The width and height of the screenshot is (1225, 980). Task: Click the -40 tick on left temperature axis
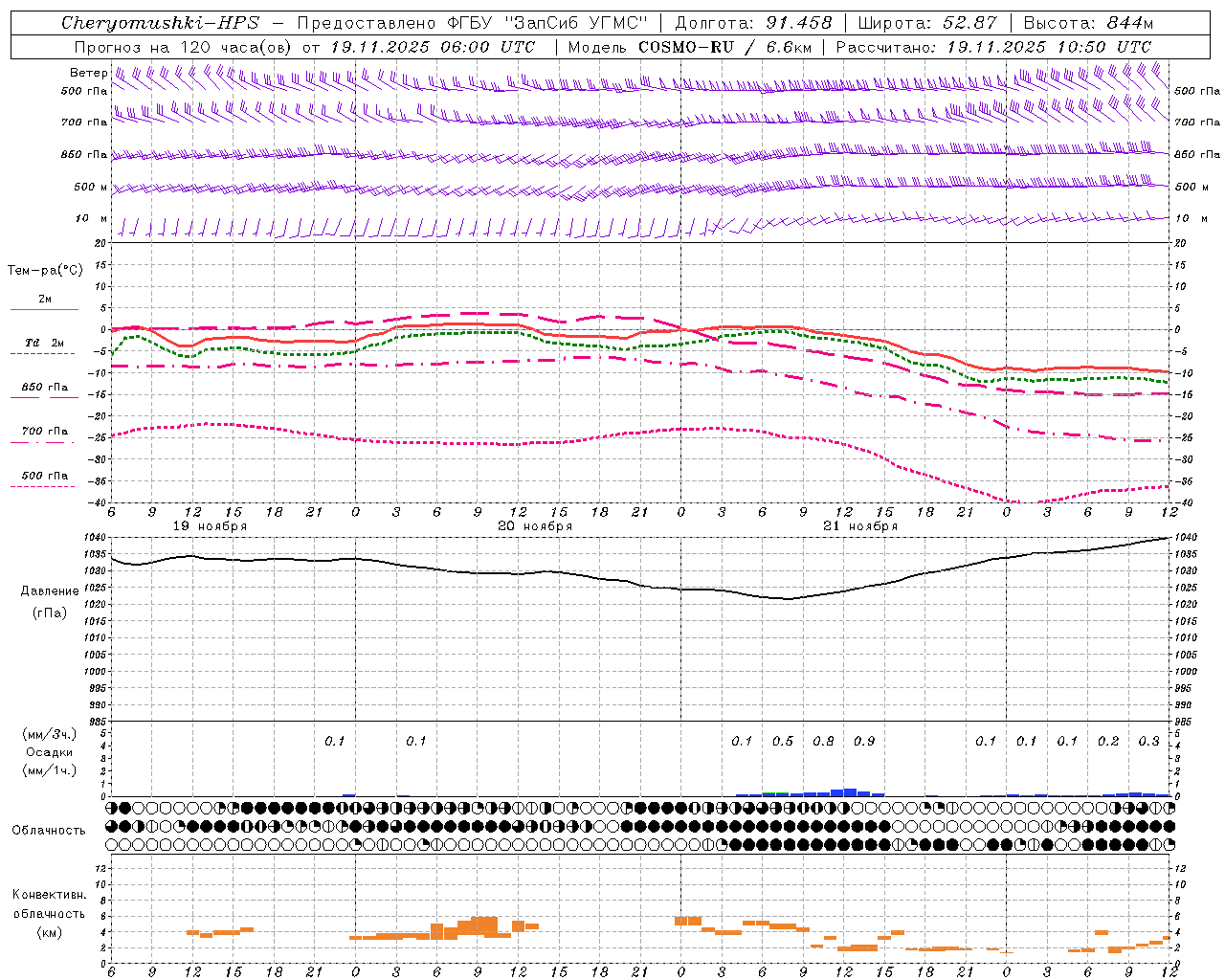[x=98, y=503]
